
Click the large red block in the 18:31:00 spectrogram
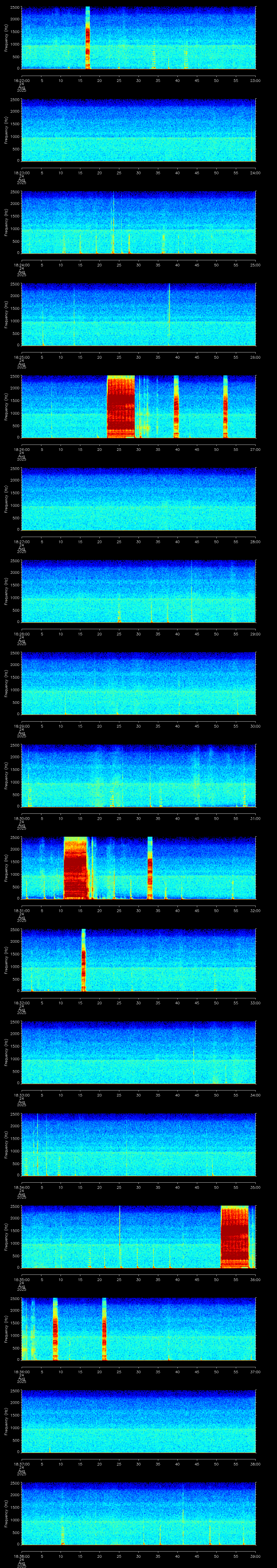tap(76, 868)
